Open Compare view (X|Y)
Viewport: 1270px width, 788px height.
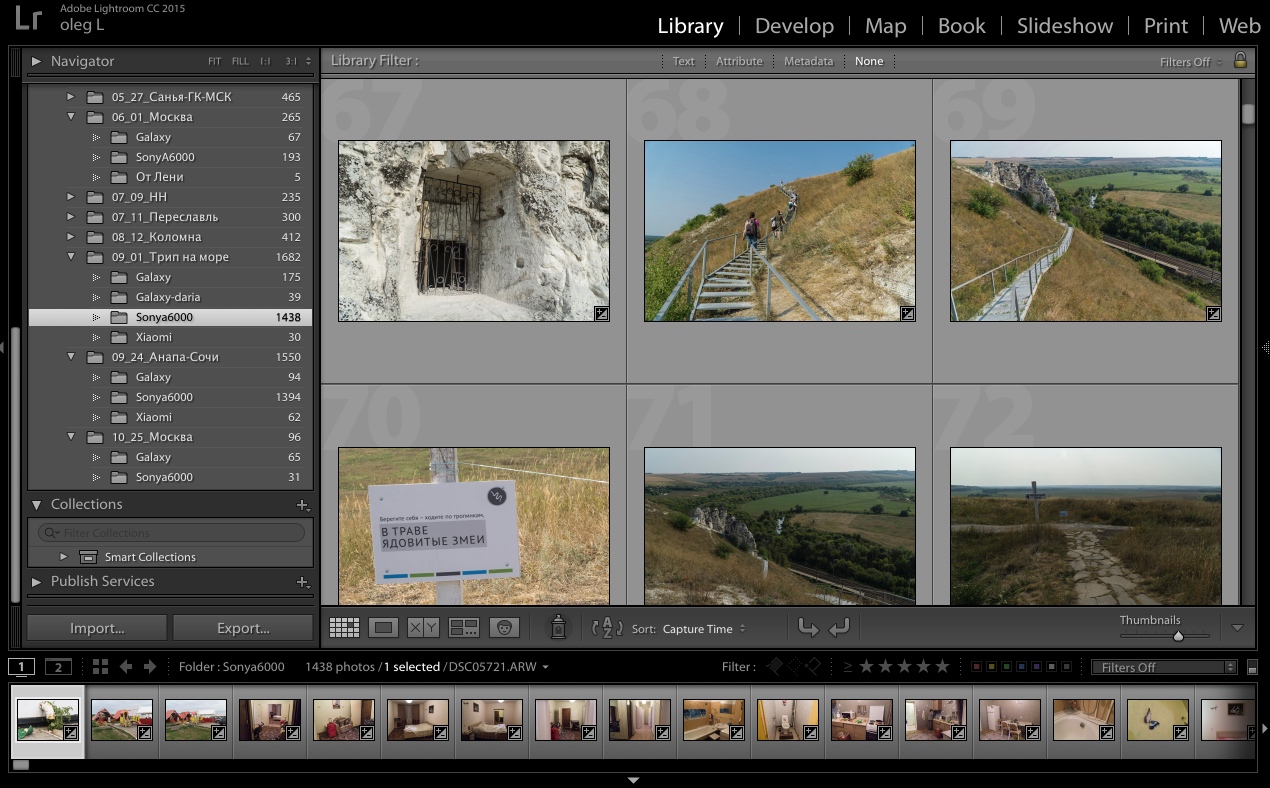[423, 628]
